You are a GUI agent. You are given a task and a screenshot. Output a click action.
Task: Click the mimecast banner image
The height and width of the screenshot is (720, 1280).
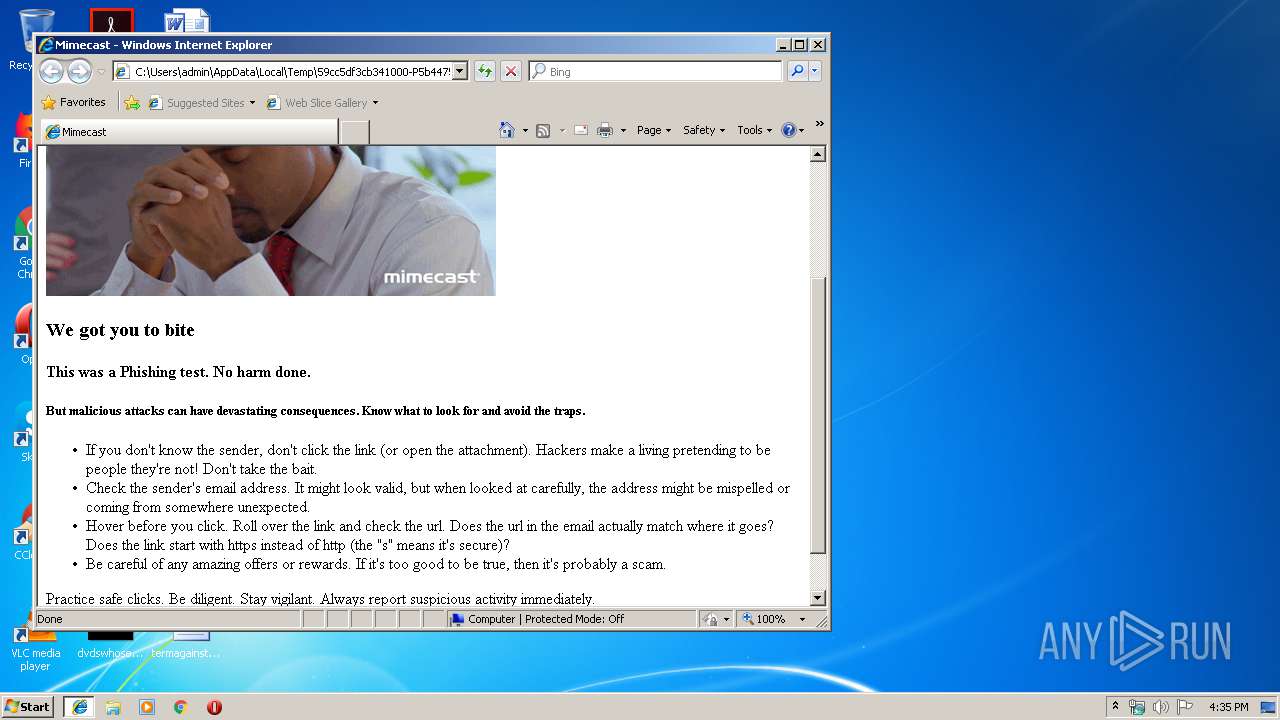pyautogui.click(x=270, y=221)
